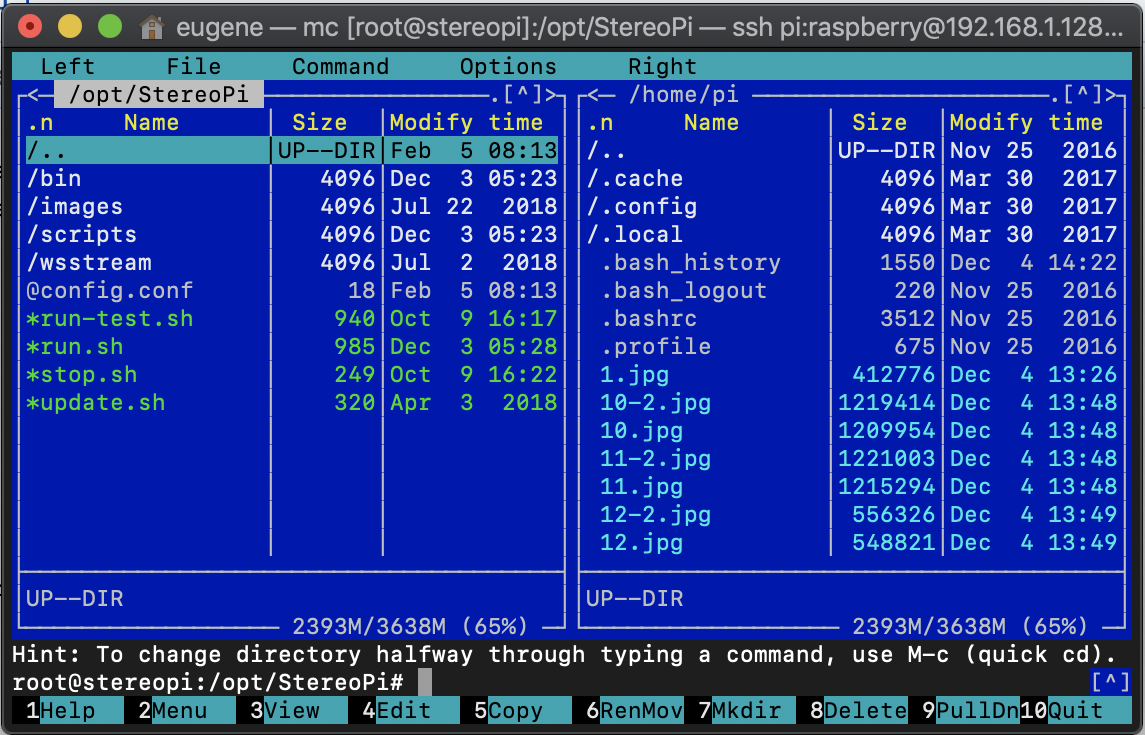The width and height of the screenshot is (1145, 735).
Task: Toggle sort order via left .n header
Action: [40, 123]
